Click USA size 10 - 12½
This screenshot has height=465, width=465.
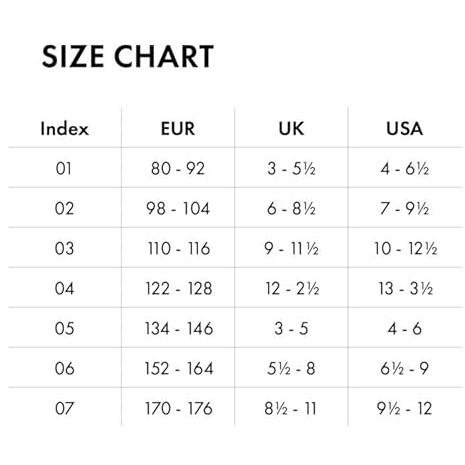click(x=405, y=249)
